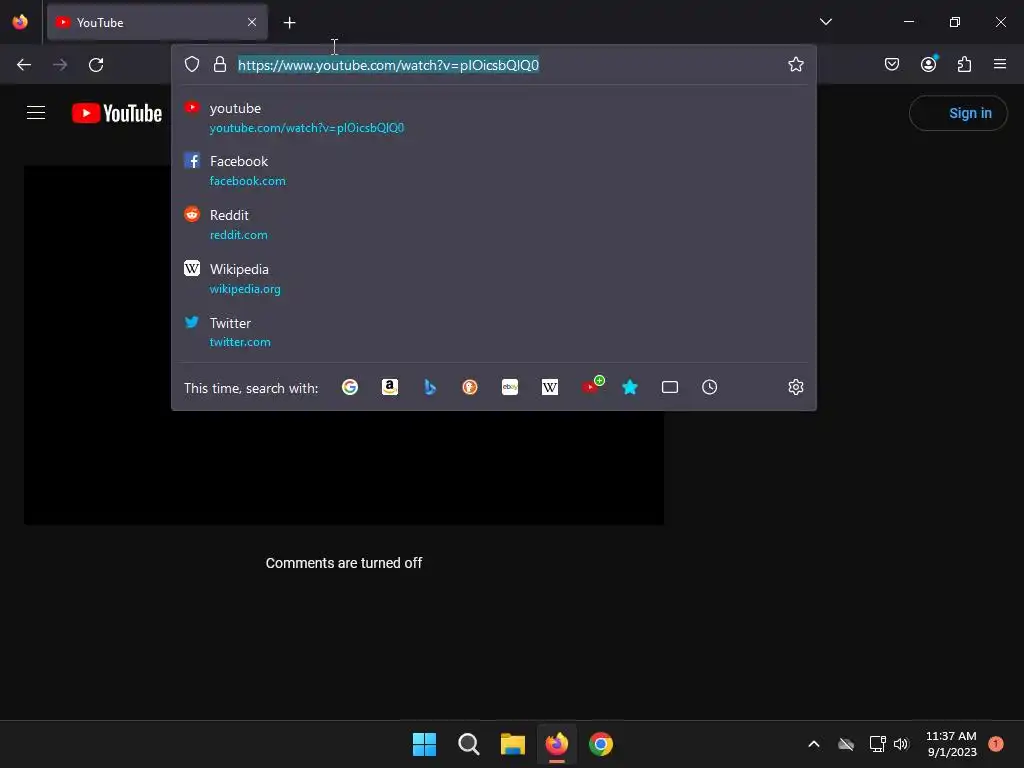
Task: Open volume control in tray
Action: (902, 744)
